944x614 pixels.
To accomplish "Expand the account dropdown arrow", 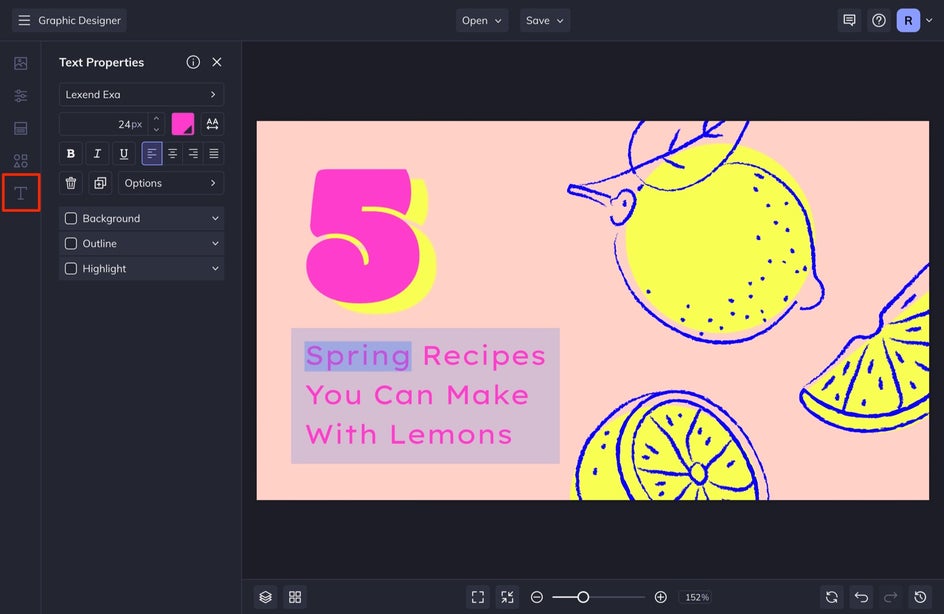I will pyautogui.click(x=929, y=20).
